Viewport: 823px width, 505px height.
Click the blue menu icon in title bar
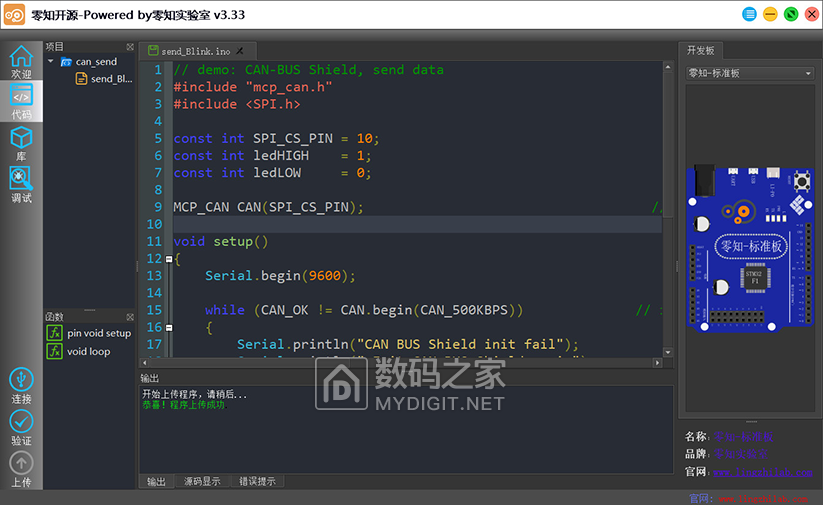pyautogui.click(x=750, y=15)
